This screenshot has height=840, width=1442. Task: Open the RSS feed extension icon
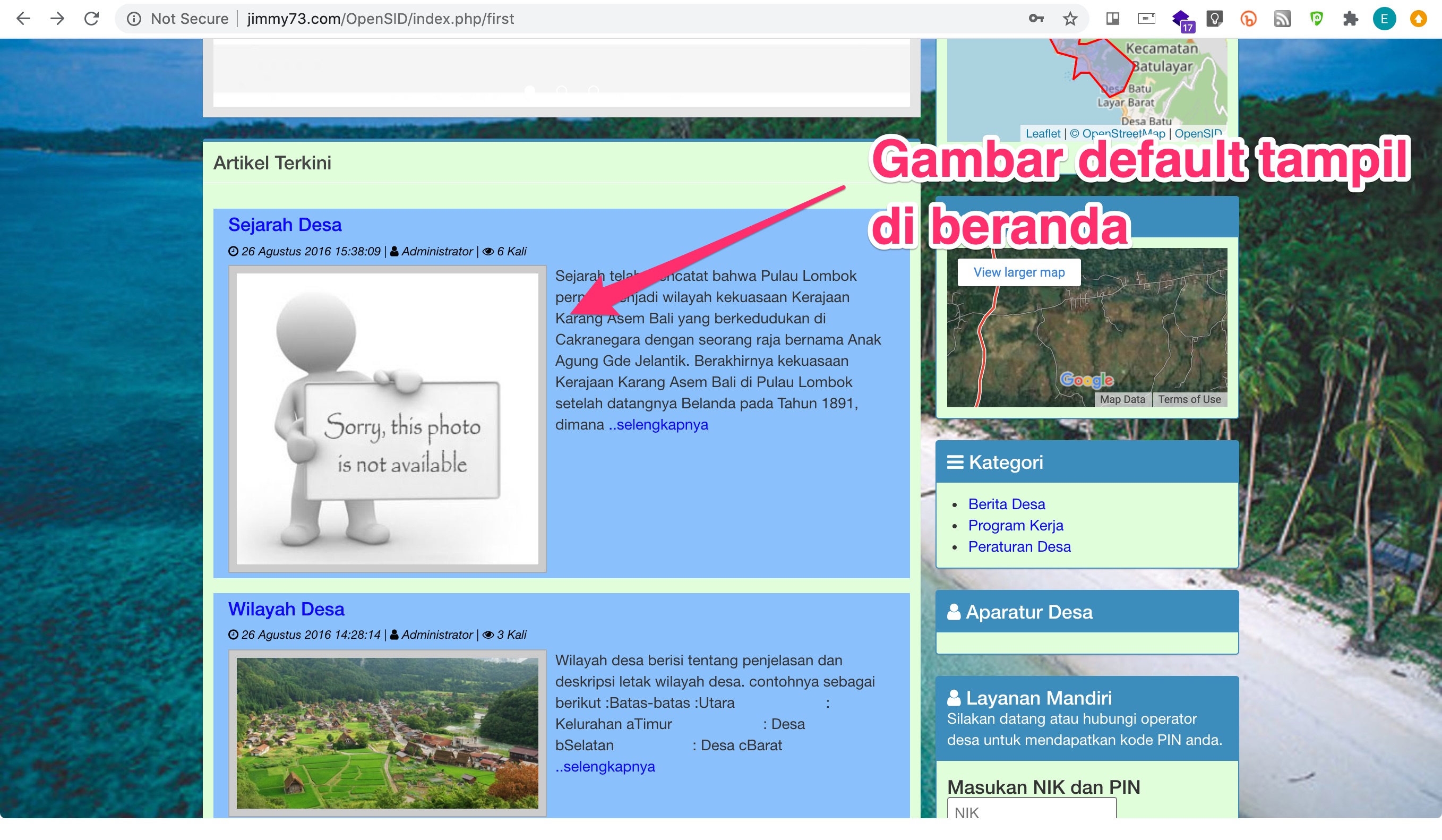tap(1283, 18)
